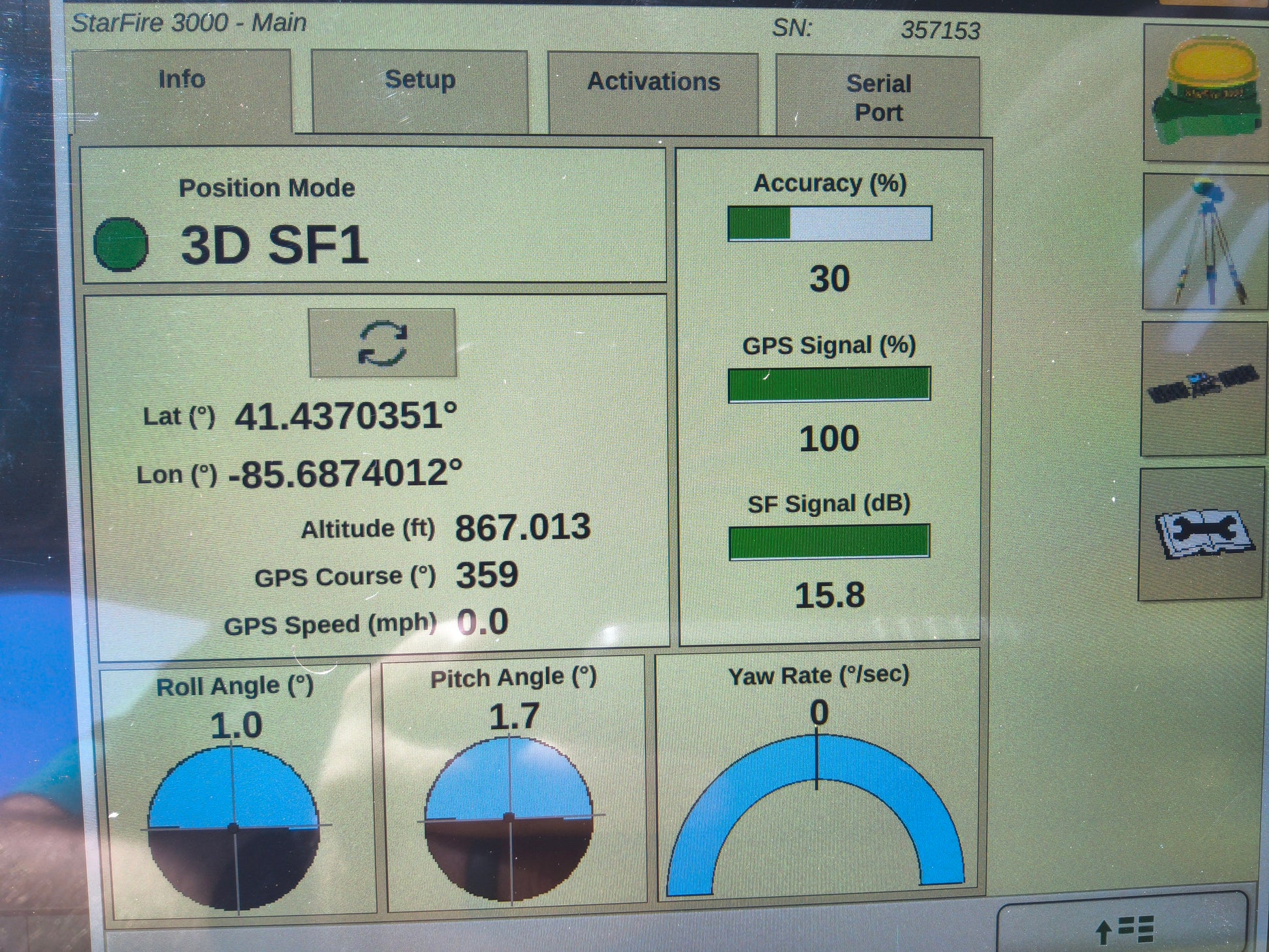Viewport: 1269px width, 952px height.
Task: Open the diagnostics wrench book icon
Action: (1202, 535)
